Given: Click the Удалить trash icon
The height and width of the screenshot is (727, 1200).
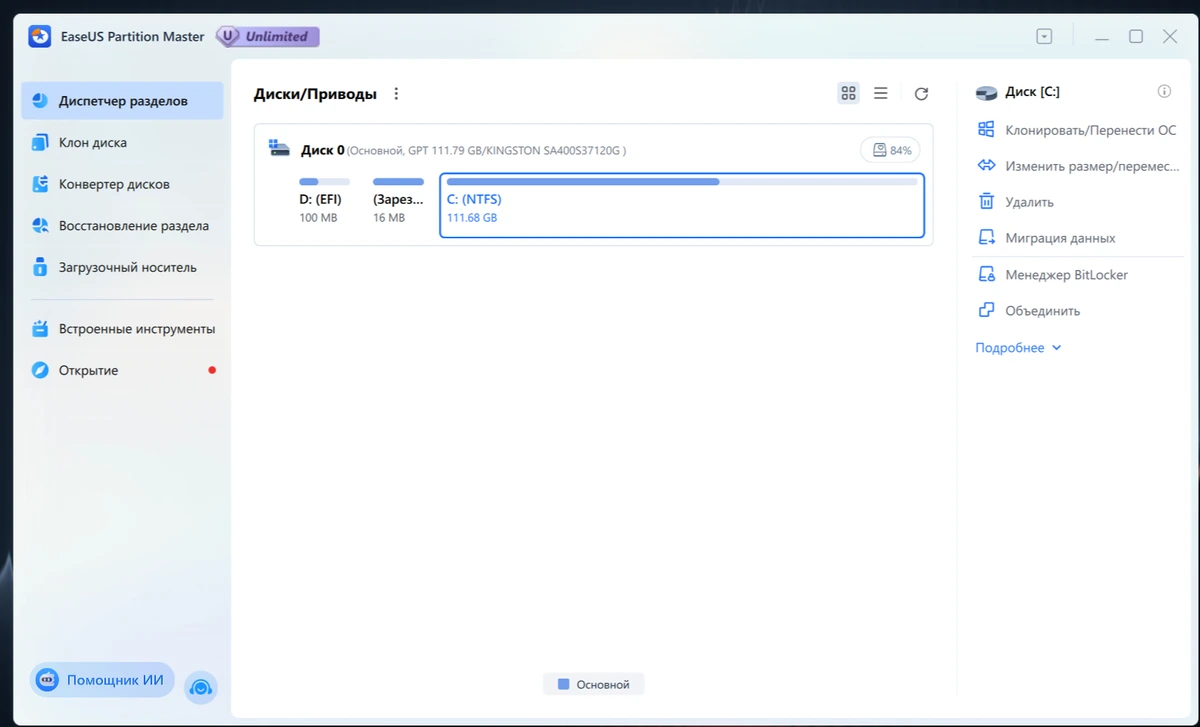Looking at the screenshot, I should point(986,202).
